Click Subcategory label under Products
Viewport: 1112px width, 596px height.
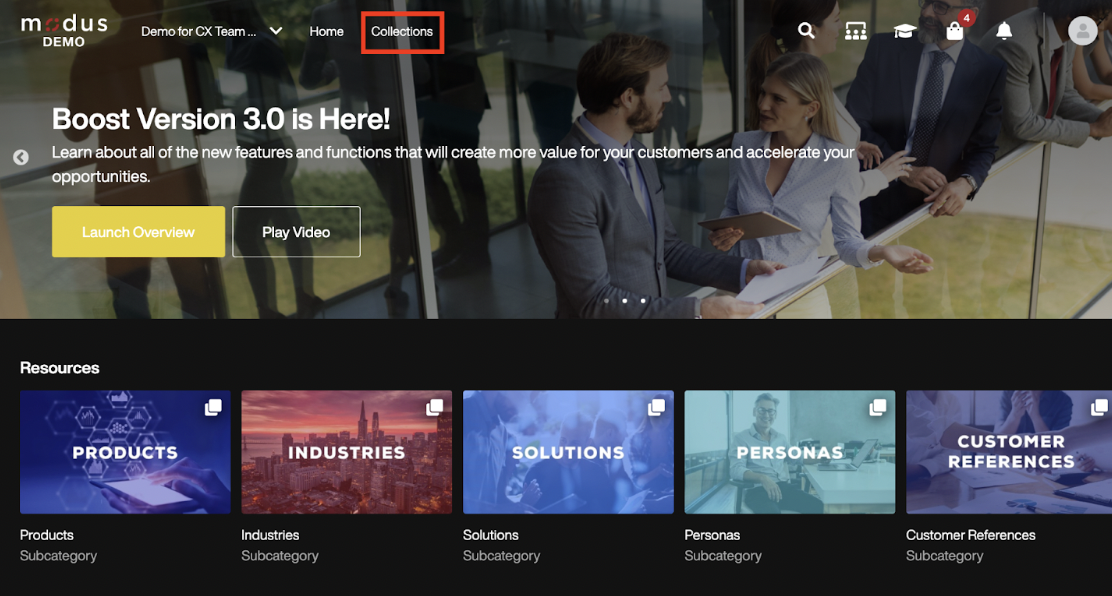[x=58, y=556]
